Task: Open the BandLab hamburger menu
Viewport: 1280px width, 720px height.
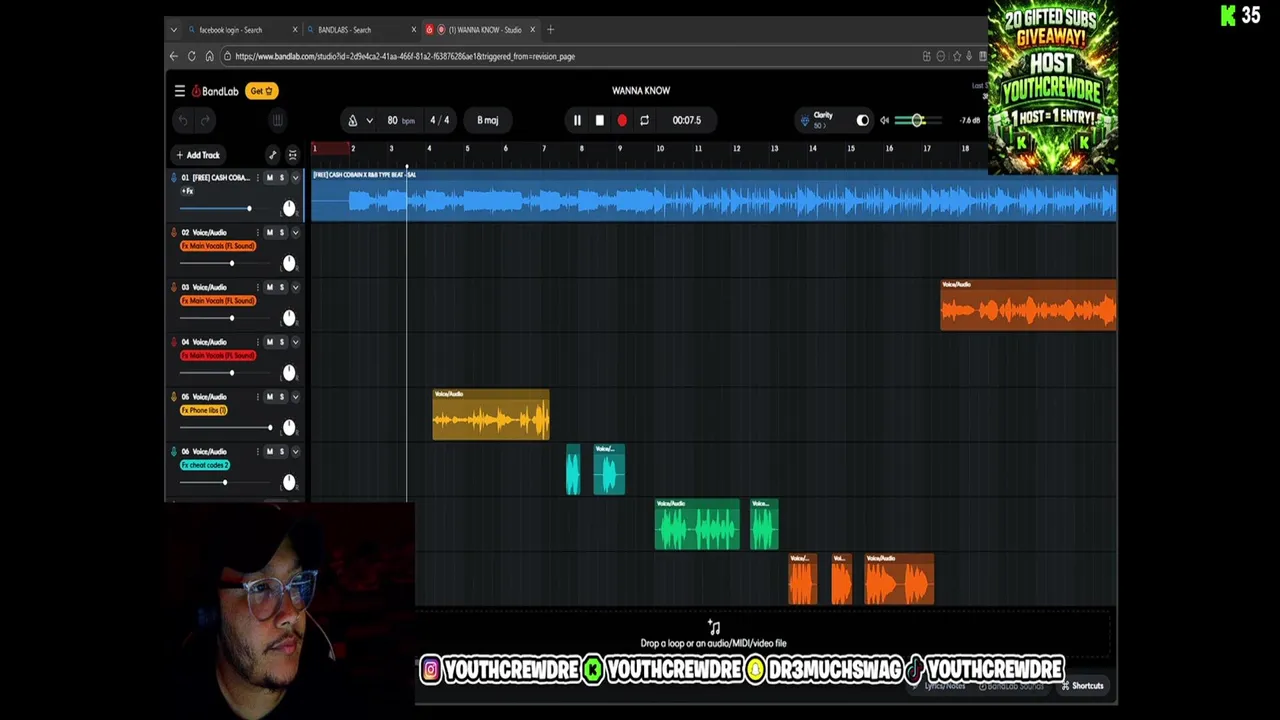Action: 179,91
